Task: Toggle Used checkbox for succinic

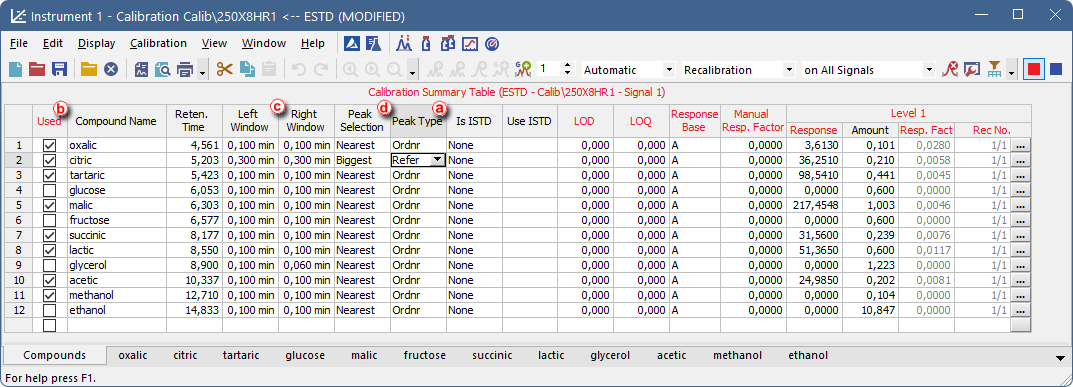Action: tap(49, 235)
